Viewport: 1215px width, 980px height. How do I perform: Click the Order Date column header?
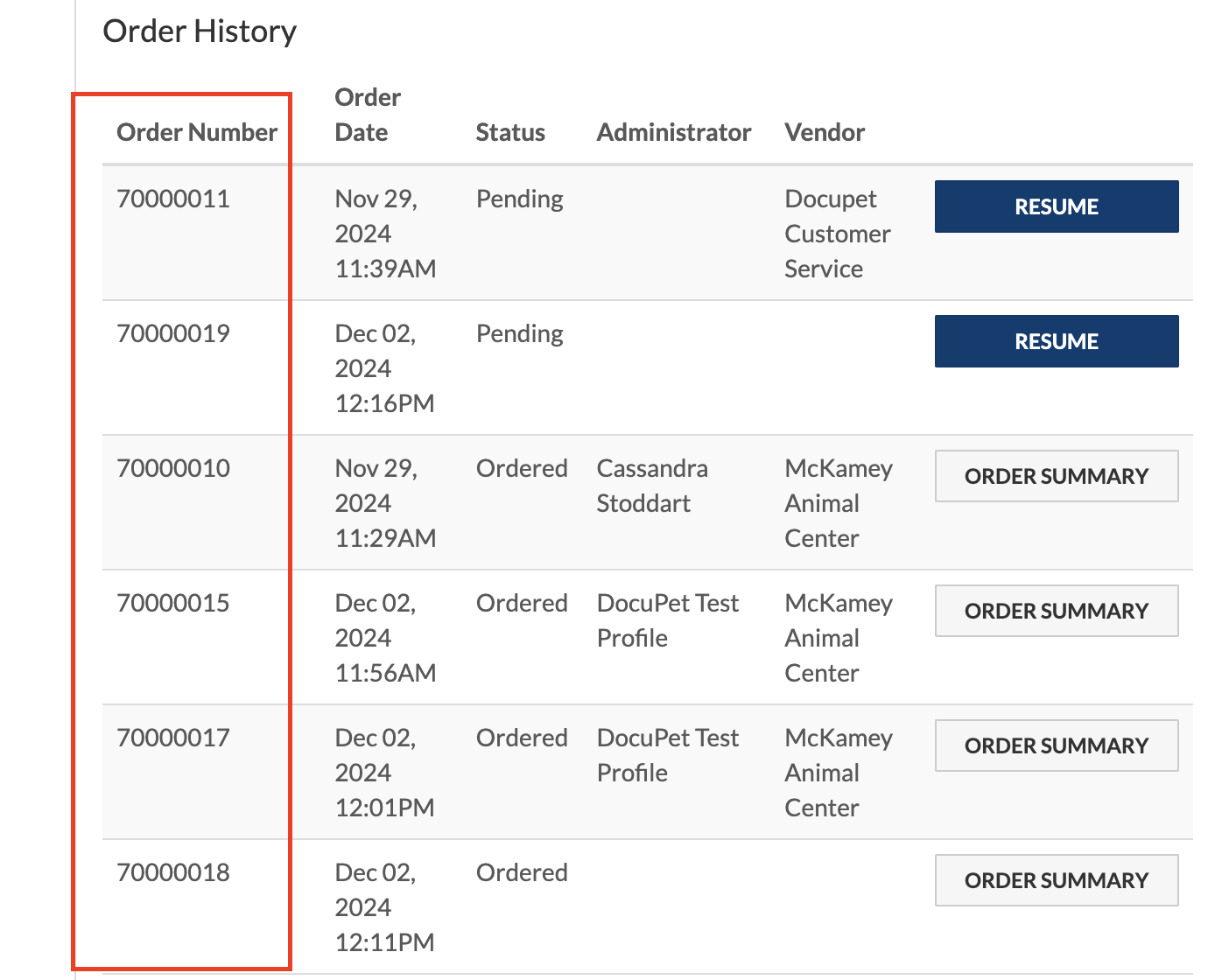(x=367, y=115)
